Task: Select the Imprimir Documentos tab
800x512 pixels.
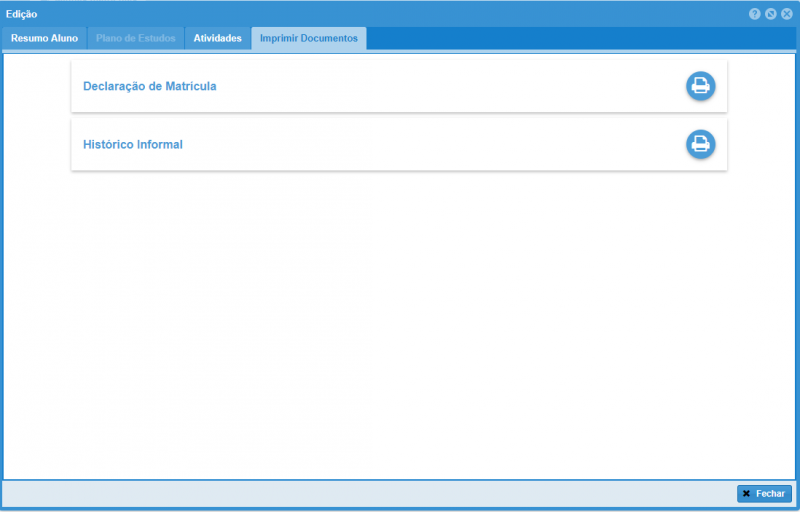Action: click(308, 38)
